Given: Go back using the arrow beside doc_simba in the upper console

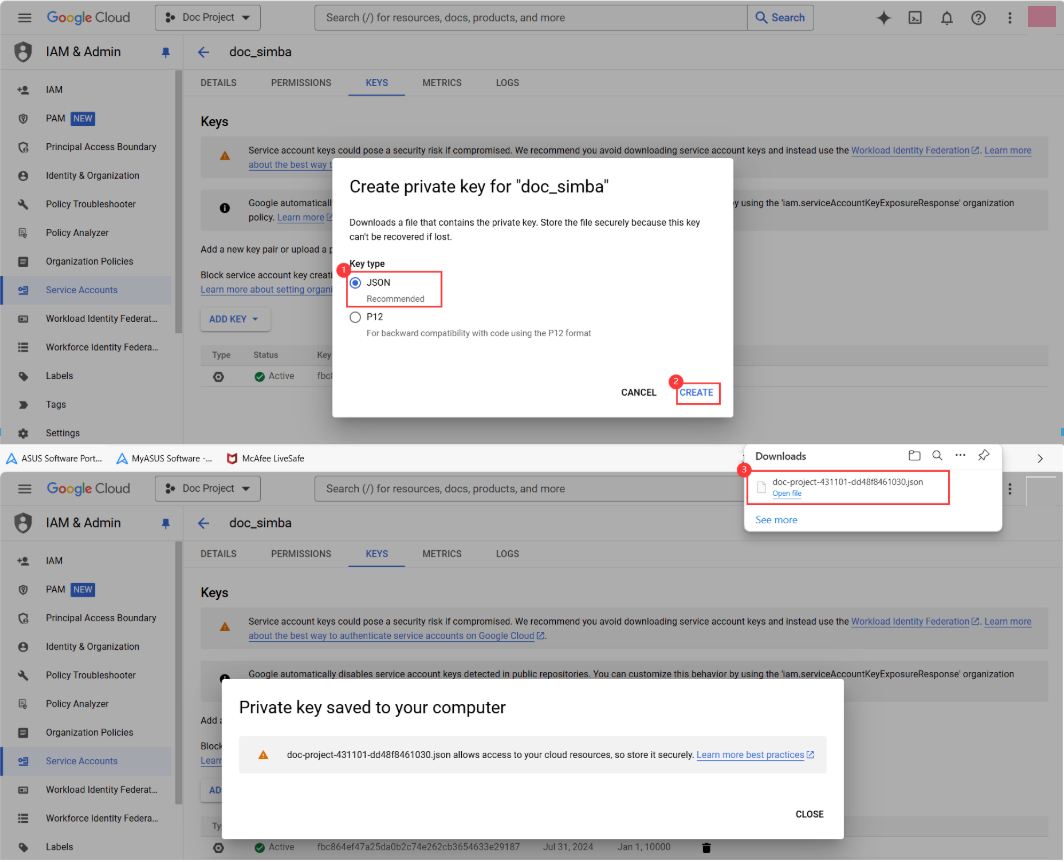Looking at the screenshot, I should point(204,52).
